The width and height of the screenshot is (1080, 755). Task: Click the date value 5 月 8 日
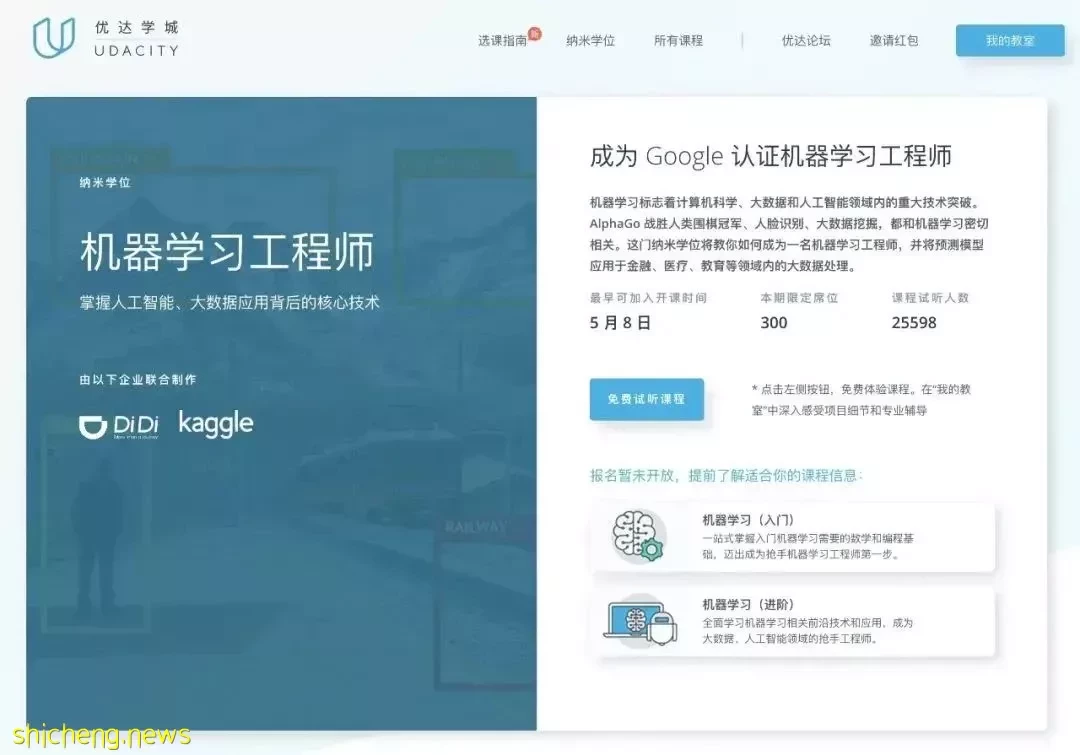tap(620, 322)
